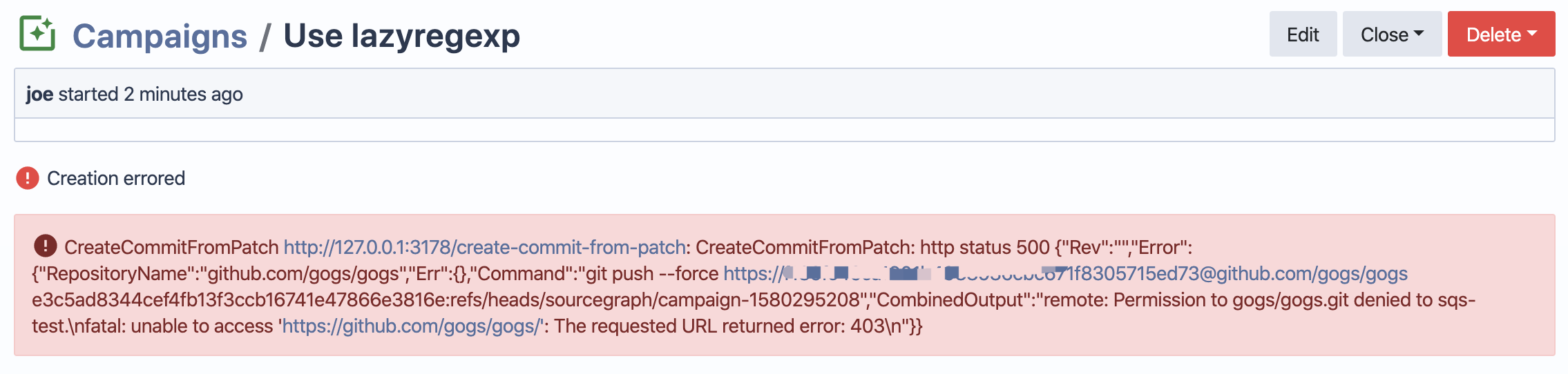The height and width of the screenshot is (374, 1568).
Task: Click the caret arrow on Close button
Action: pos(1419,33)
